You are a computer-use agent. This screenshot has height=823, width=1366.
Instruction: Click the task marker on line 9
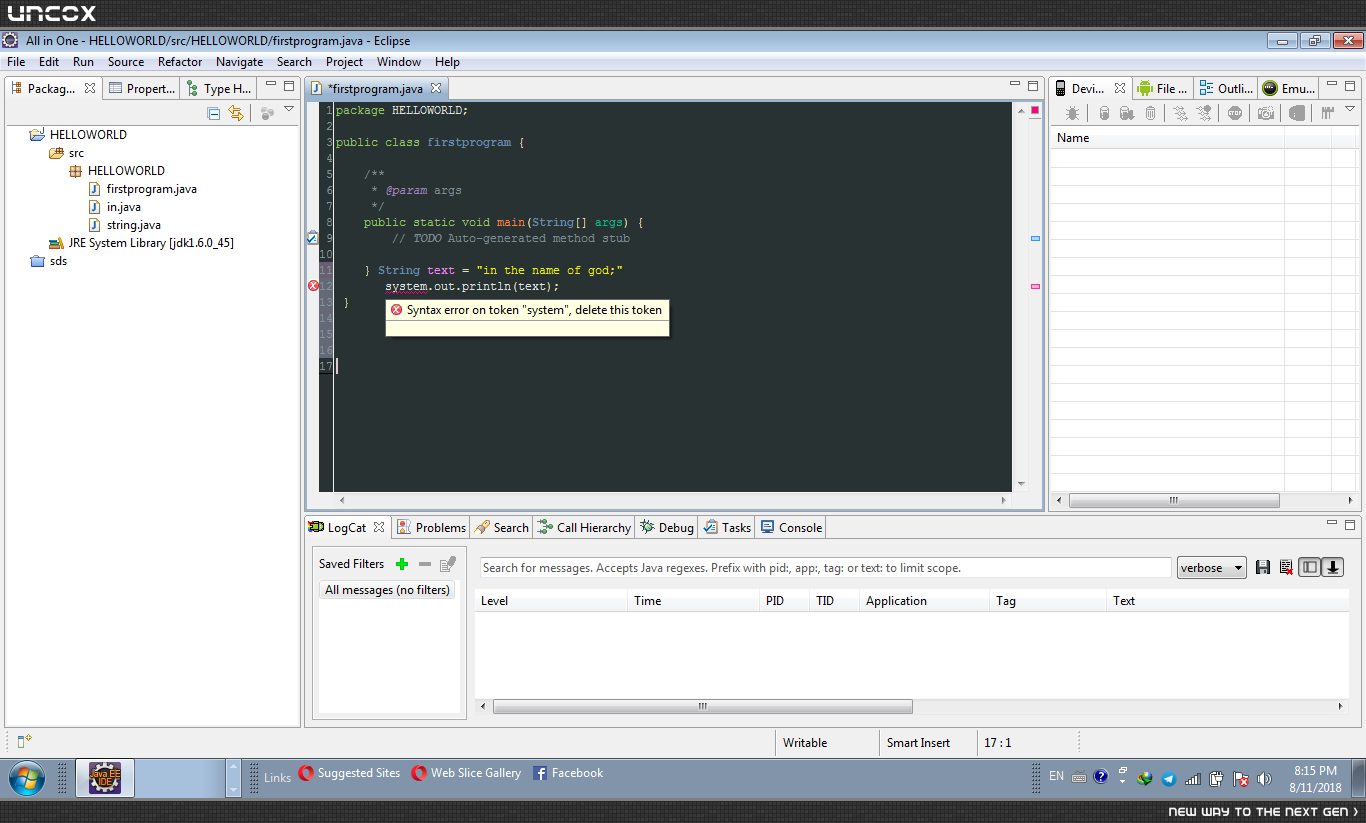pos(312,238)
